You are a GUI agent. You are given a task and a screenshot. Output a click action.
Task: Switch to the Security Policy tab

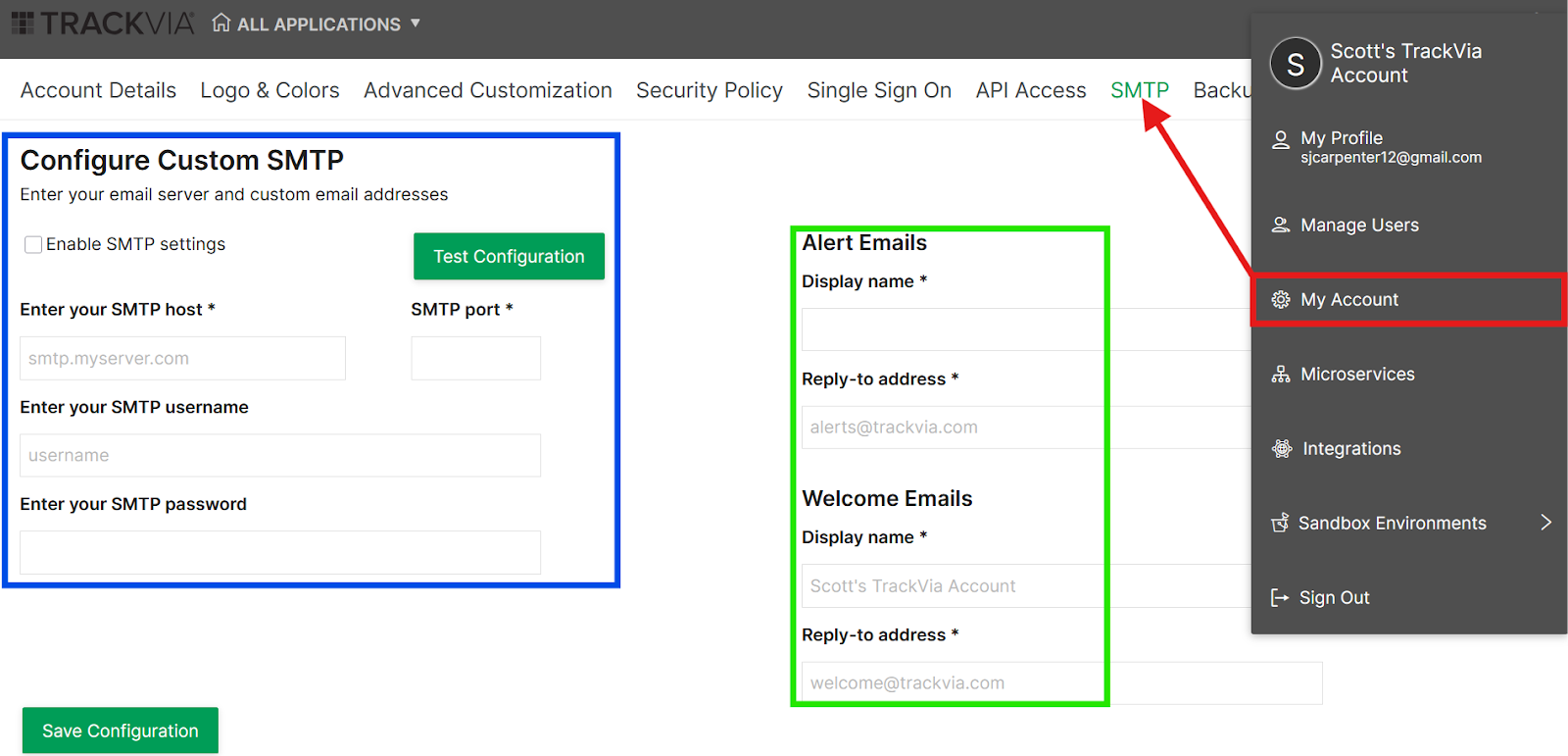point(709,90)
